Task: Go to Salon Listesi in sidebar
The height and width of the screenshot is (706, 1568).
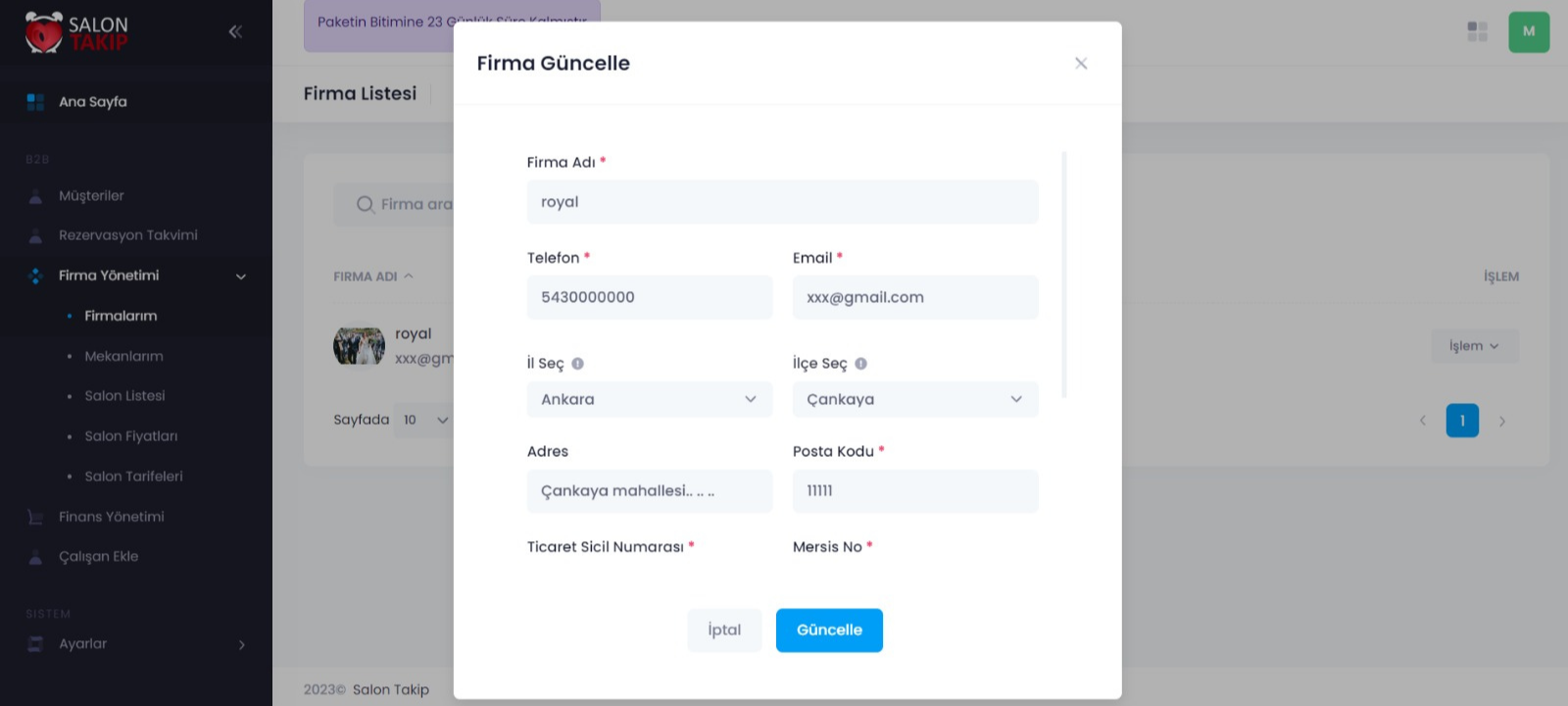Action: tap(124, 396)
